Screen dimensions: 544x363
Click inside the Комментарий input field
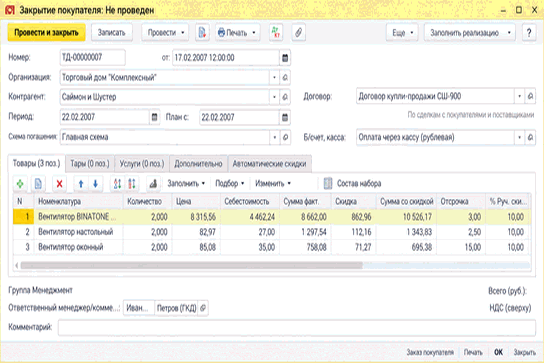pyautogui.click(x=297, y=328)
